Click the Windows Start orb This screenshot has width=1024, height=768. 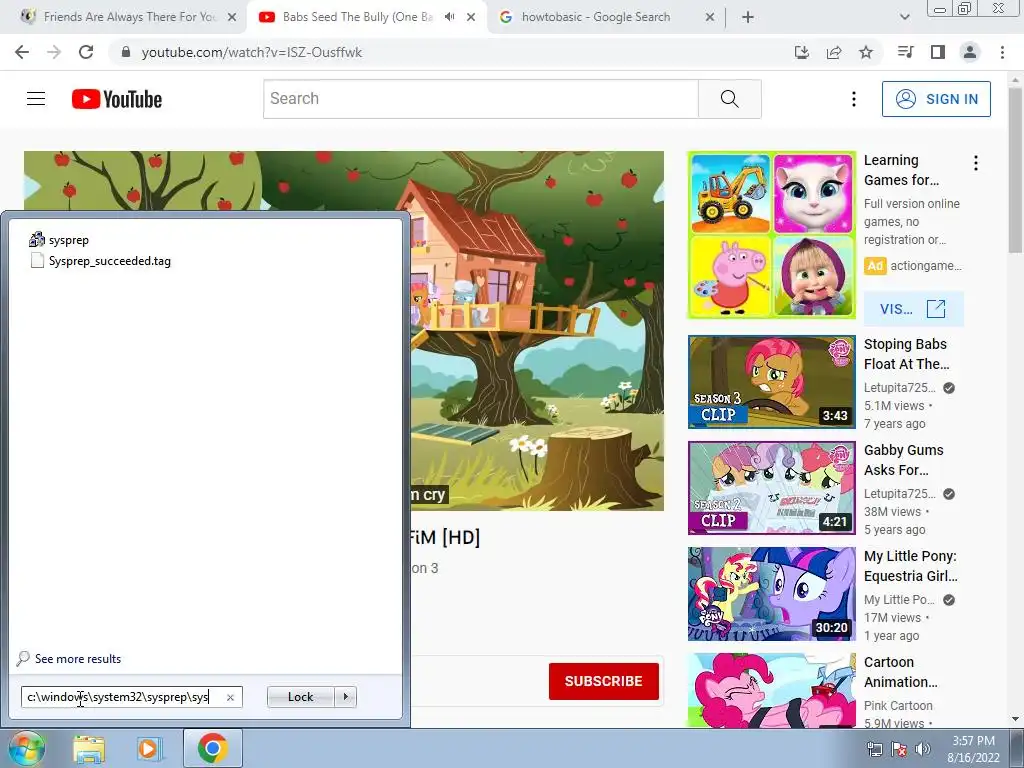tap(27, 748)
